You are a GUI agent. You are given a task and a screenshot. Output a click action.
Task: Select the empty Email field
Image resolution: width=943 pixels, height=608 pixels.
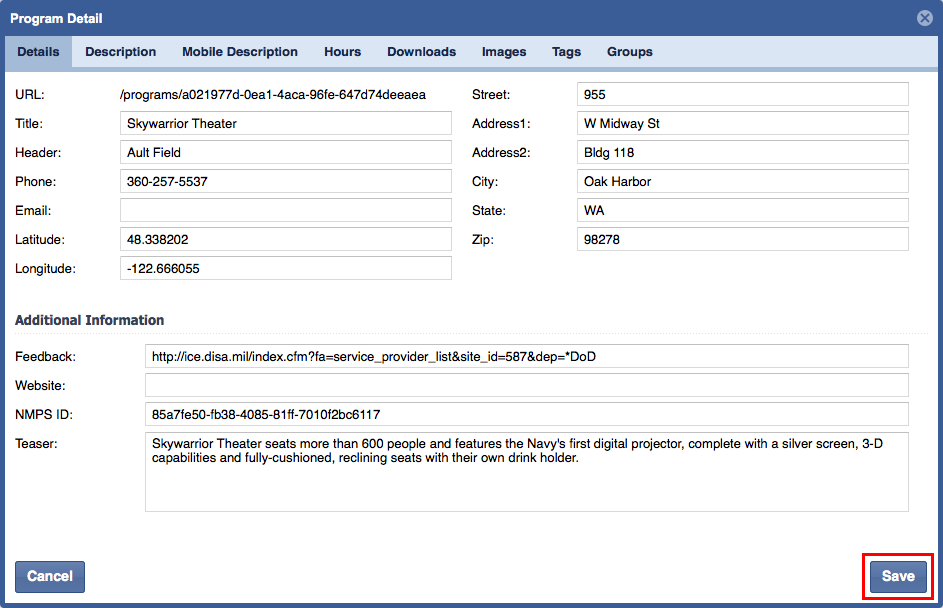(x=285, y=211)
